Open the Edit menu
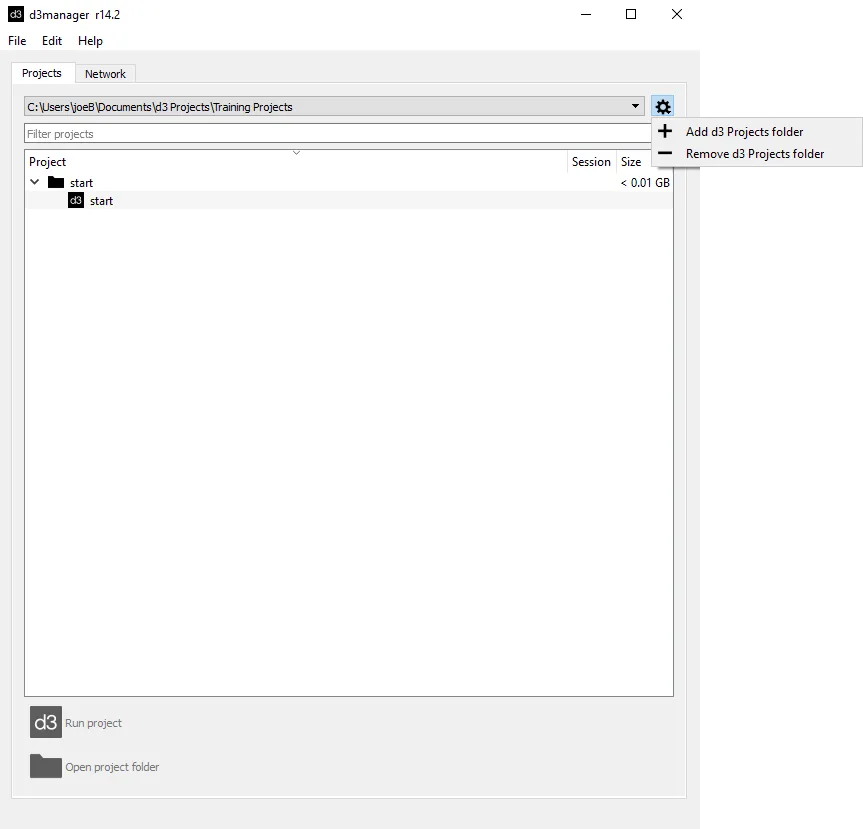Viewport: 863px width, 829px height. tap(51, 41)
